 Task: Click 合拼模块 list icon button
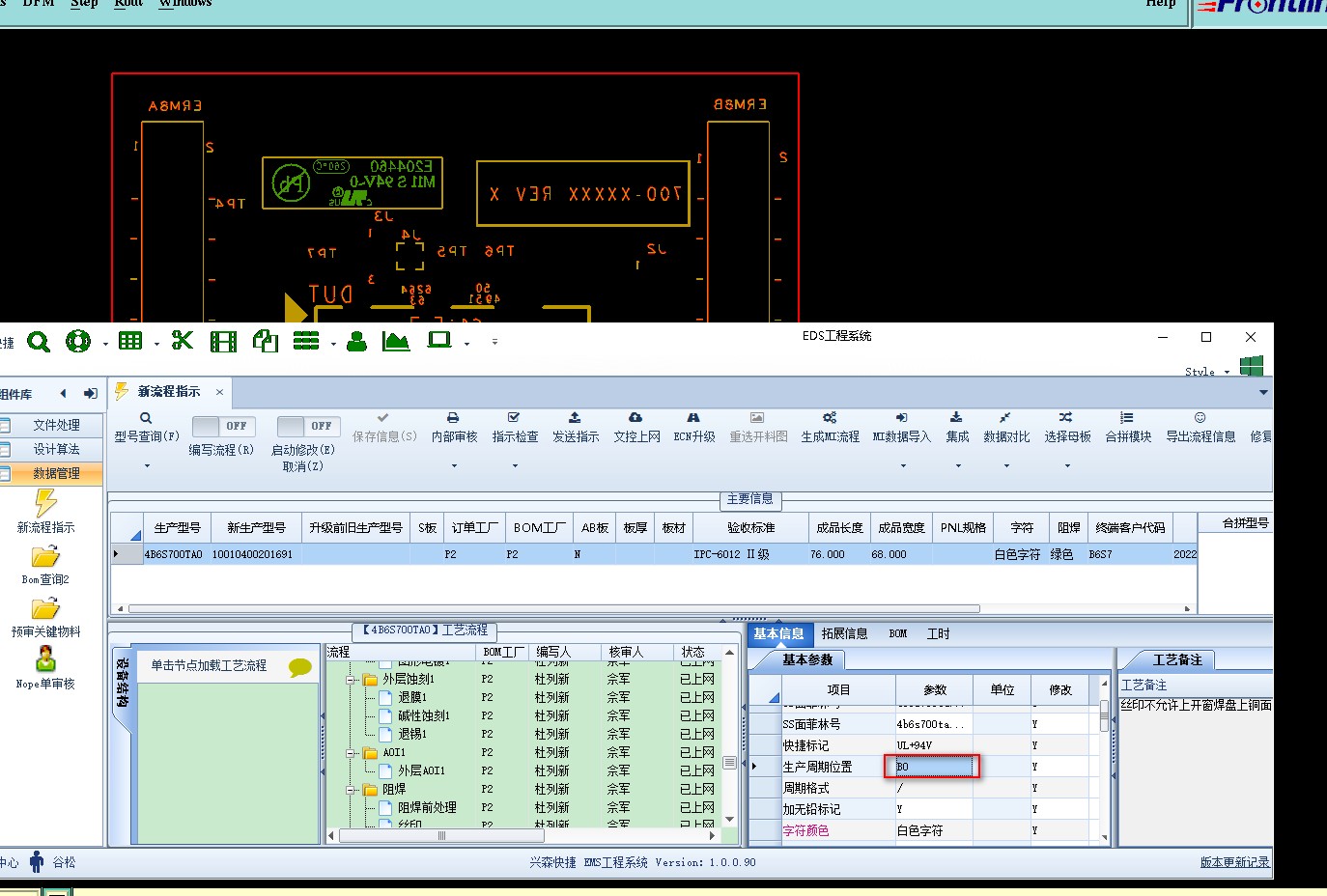[1128, 428]
